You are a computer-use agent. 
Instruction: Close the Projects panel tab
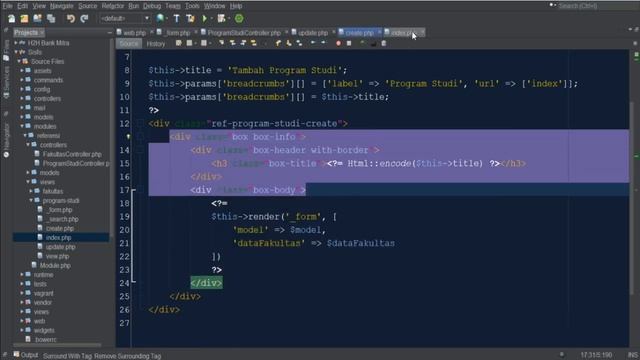(42, 33)
